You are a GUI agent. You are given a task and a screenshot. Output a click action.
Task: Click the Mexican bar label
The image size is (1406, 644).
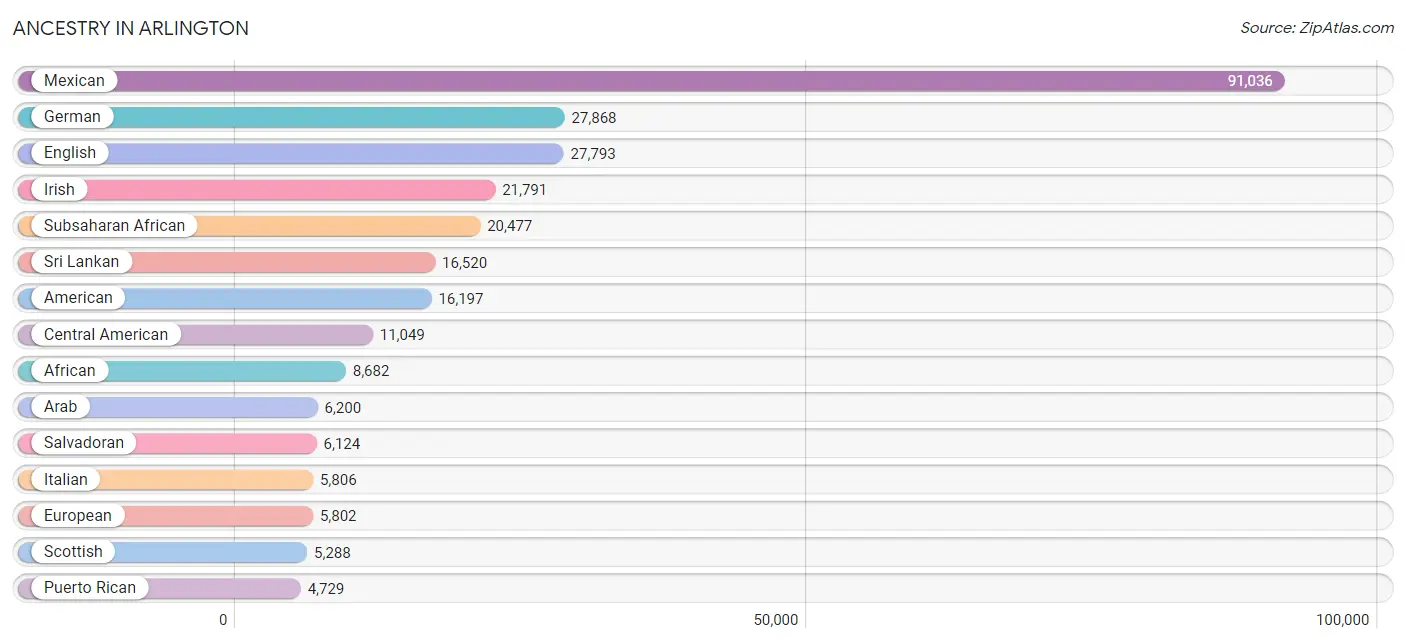[x=74, y=81]
